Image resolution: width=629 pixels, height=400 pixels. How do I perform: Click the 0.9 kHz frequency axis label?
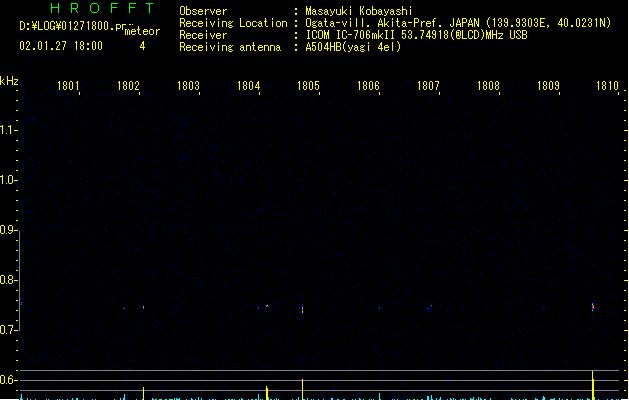[x=7, y=230]
